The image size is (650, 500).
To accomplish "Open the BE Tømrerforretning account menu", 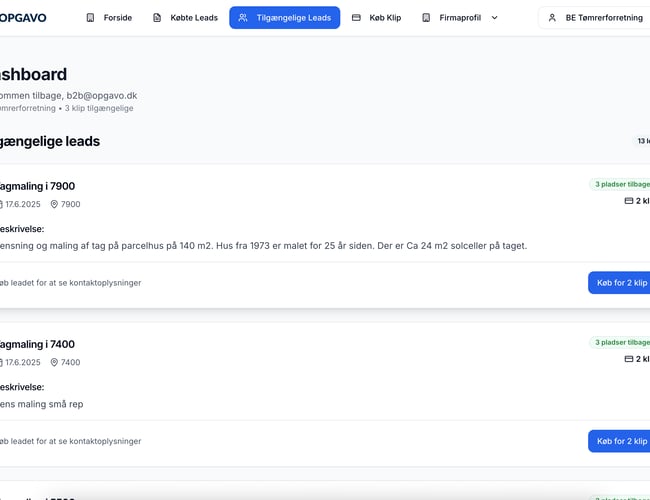I will coord(597,18).
